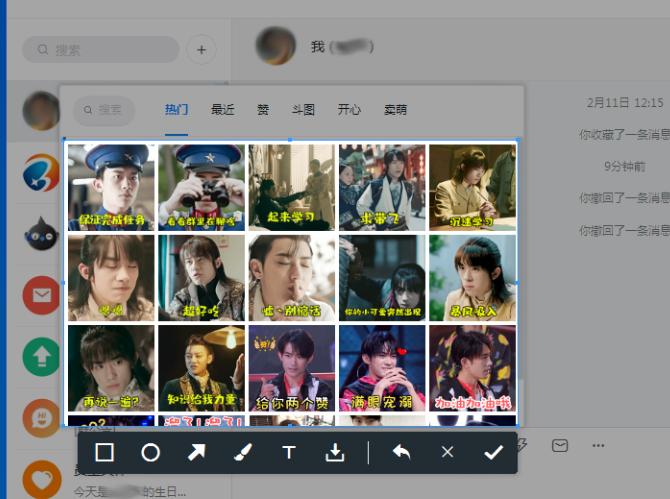Cancel the screenshot with the X icon
This screenshot has width=670, height=499.
(x=447, y=452)
